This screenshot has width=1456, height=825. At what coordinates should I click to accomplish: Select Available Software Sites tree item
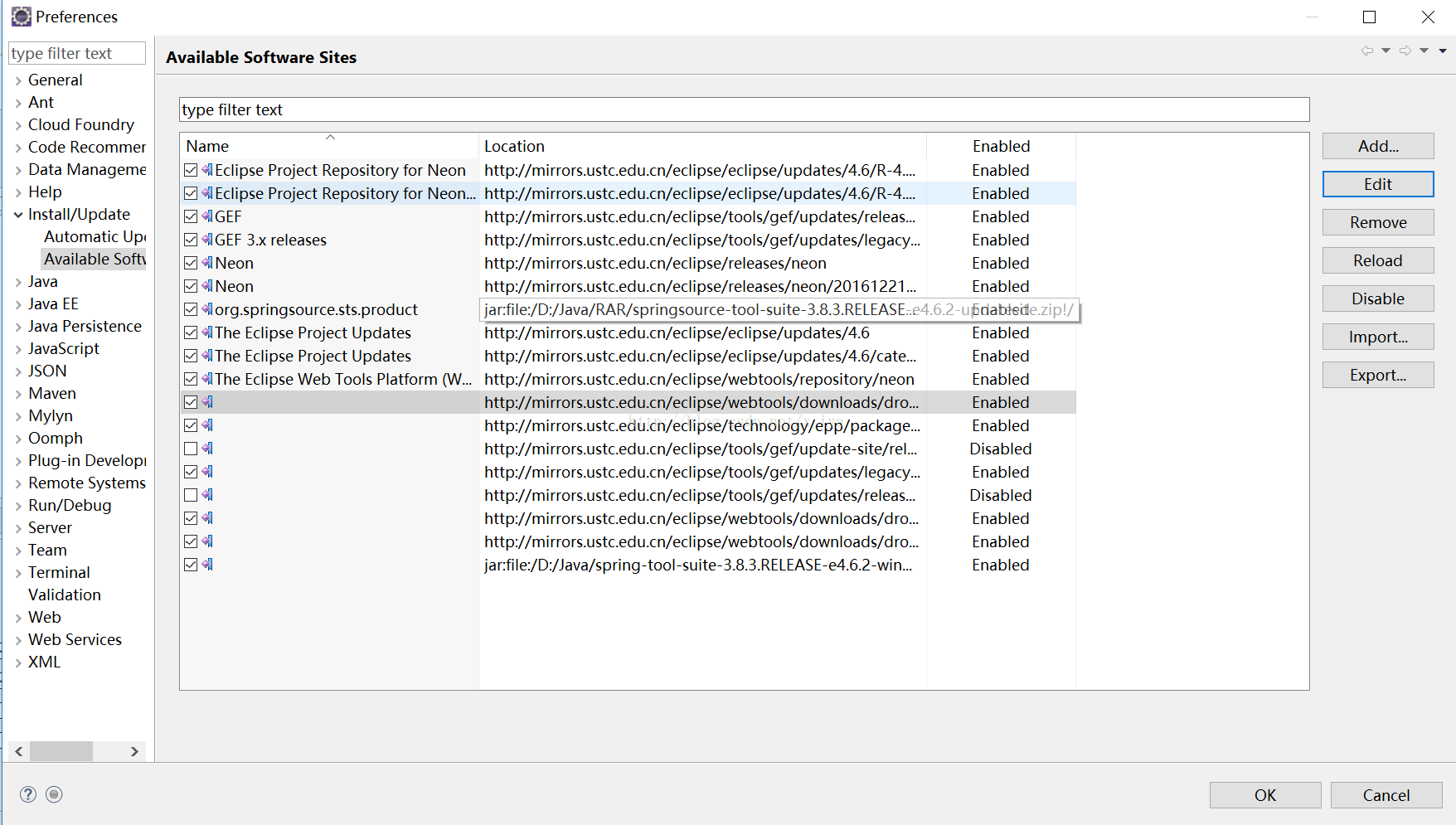point(95,259)
